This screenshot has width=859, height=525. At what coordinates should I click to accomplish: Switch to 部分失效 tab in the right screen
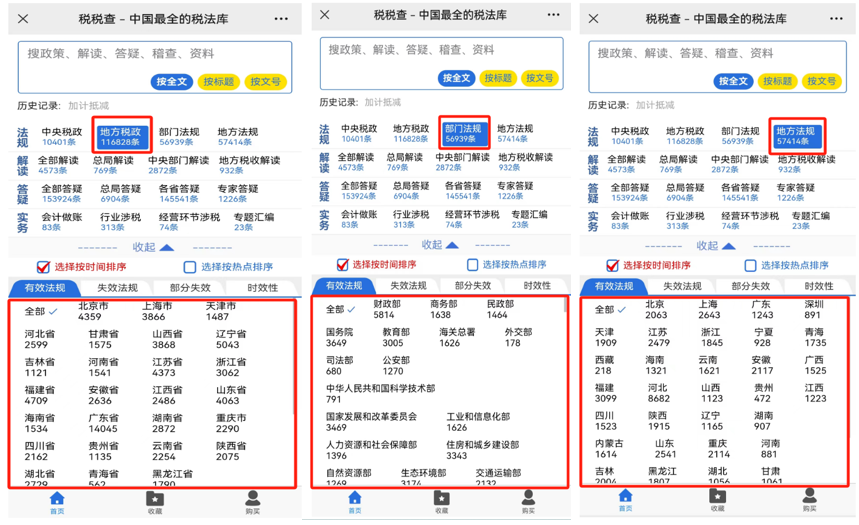click(751, 286)
